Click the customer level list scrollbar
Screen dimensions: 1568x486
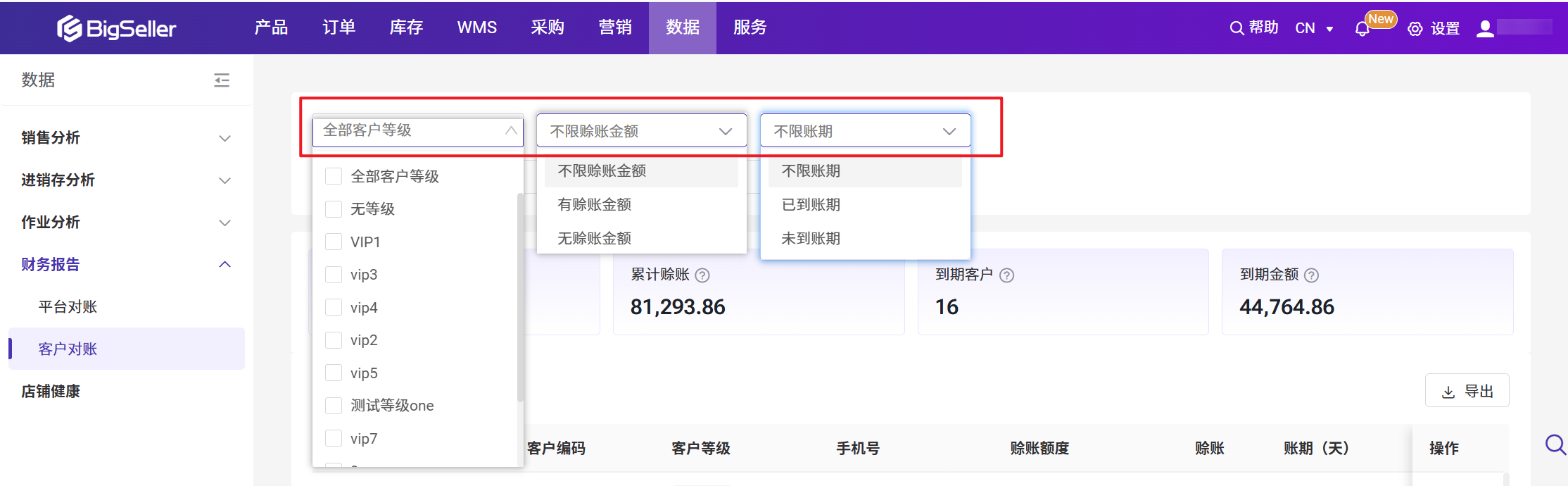[520, 296]
